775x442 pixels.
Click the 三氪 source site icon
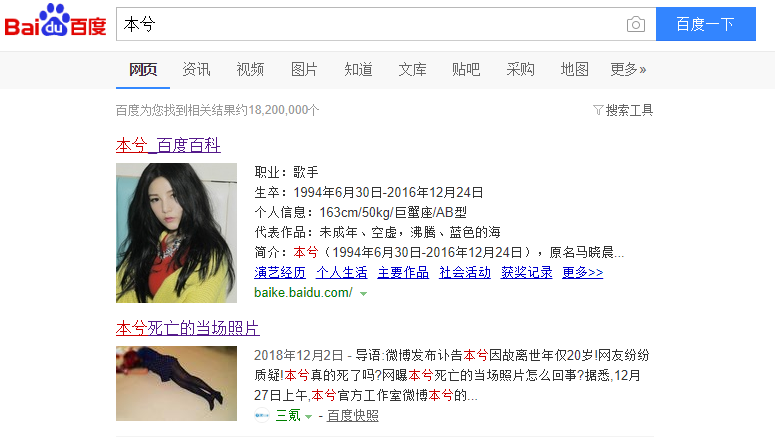click(262, 415)
